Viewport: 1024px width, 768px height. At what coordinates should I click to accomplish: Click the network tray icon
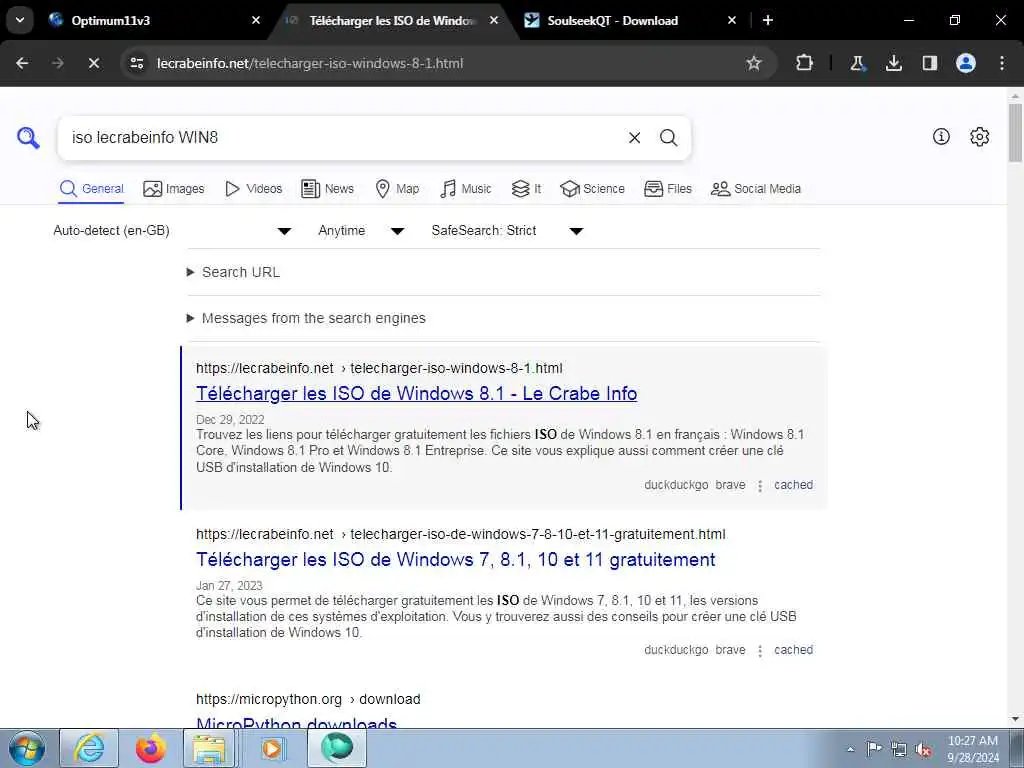click(x=899, y=749)
